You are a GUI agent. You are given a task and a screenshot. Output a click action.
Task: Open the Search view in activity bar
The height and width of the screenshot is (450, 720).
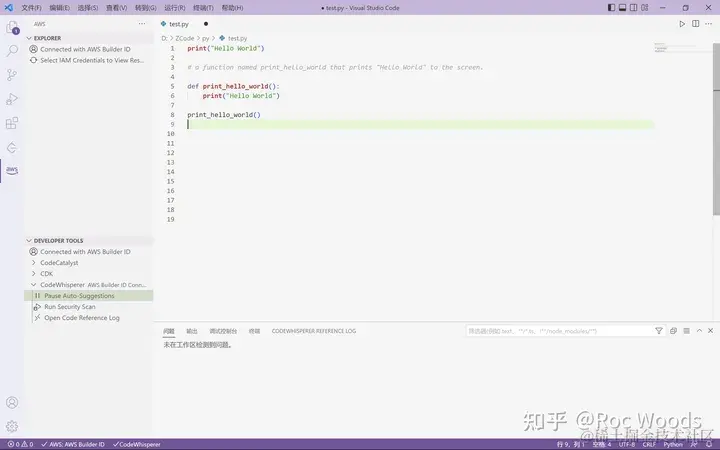(12, 51)
